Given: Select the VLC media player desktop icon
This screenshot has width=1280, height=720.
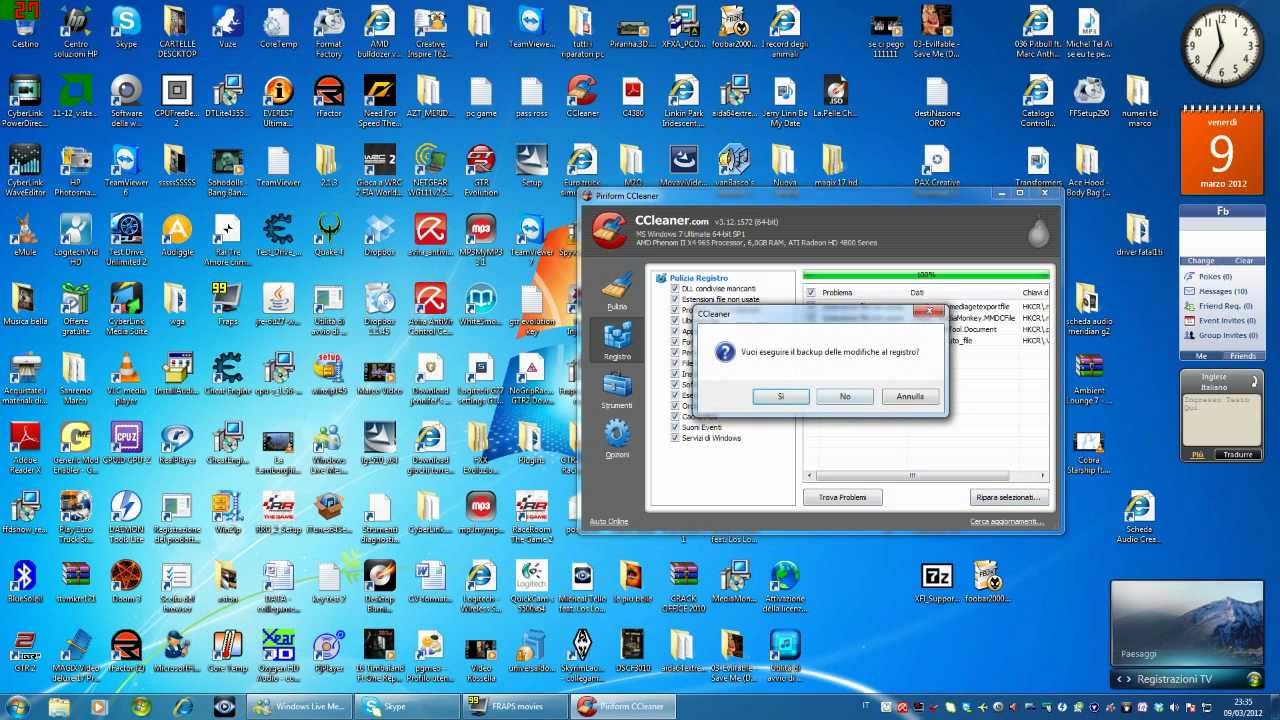Looking at the screenshot, I should (126, 380).
